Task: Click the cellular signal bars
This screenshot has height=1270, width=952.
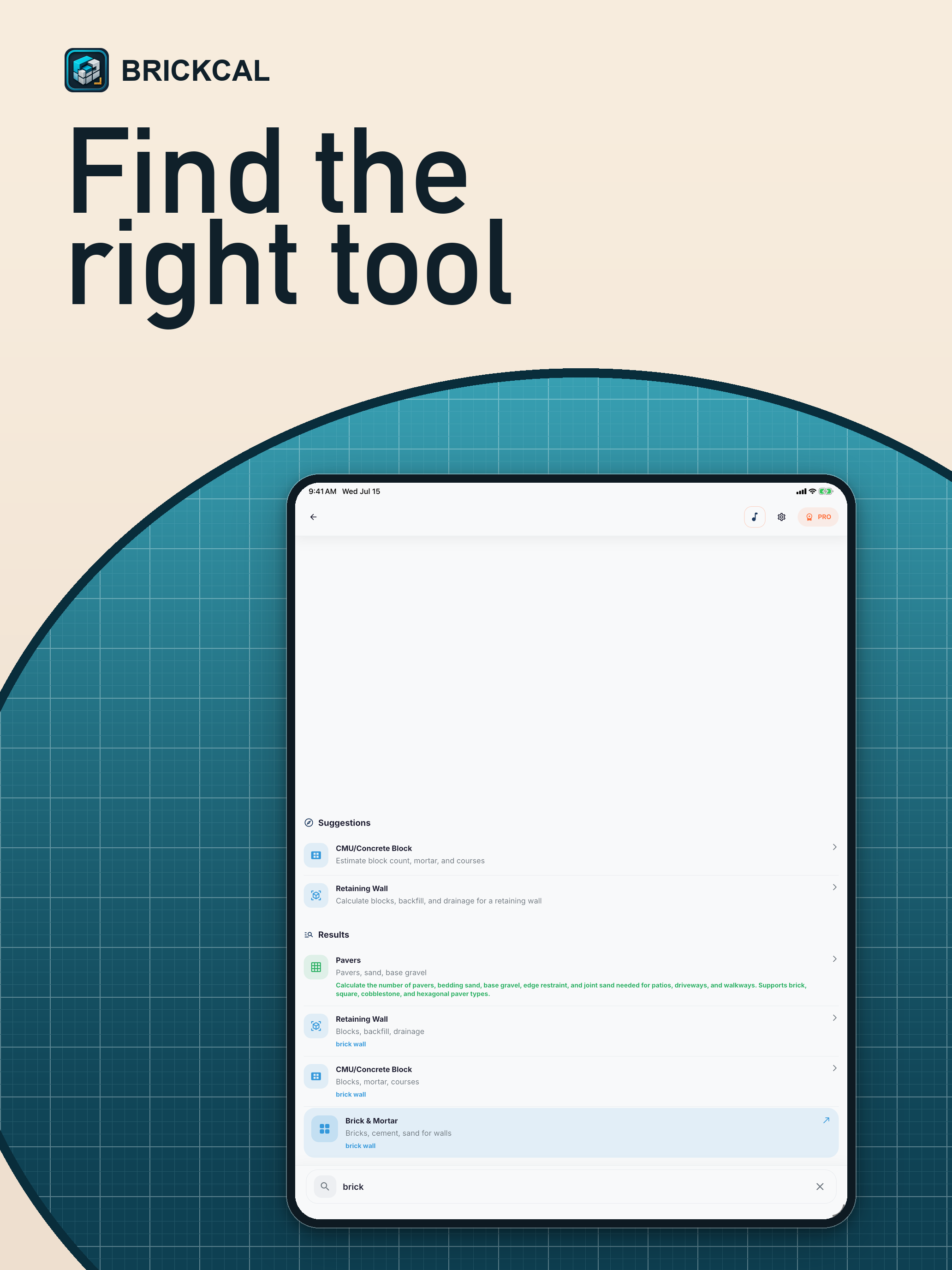Action: [x=801, y=491]
